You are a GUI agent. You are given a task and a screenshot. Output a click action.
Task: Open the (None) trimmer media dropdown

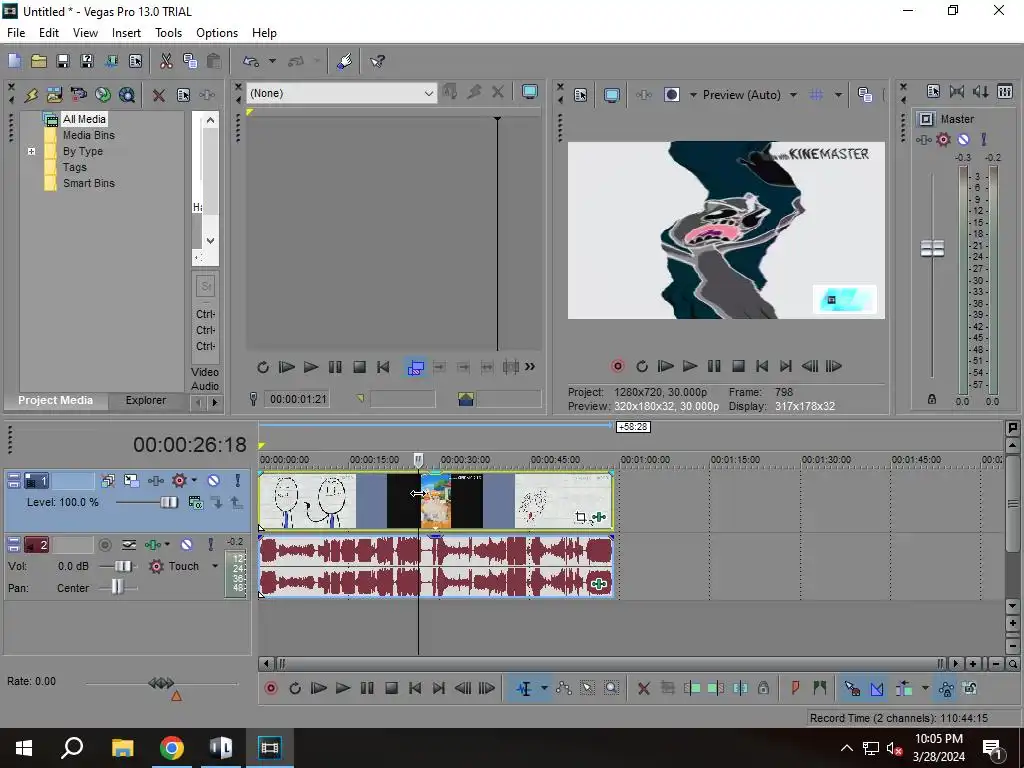(x=428, y=93)
